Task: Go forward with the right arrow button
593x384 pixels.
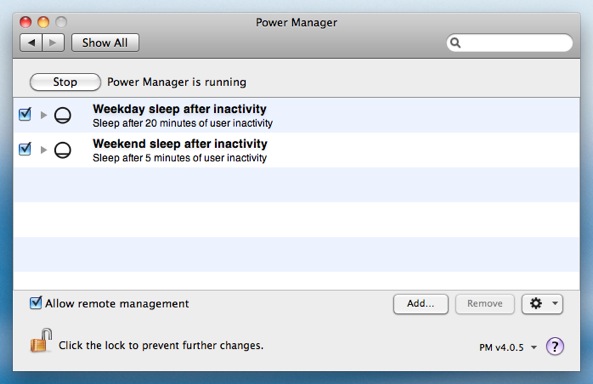Action: point(53,43)
